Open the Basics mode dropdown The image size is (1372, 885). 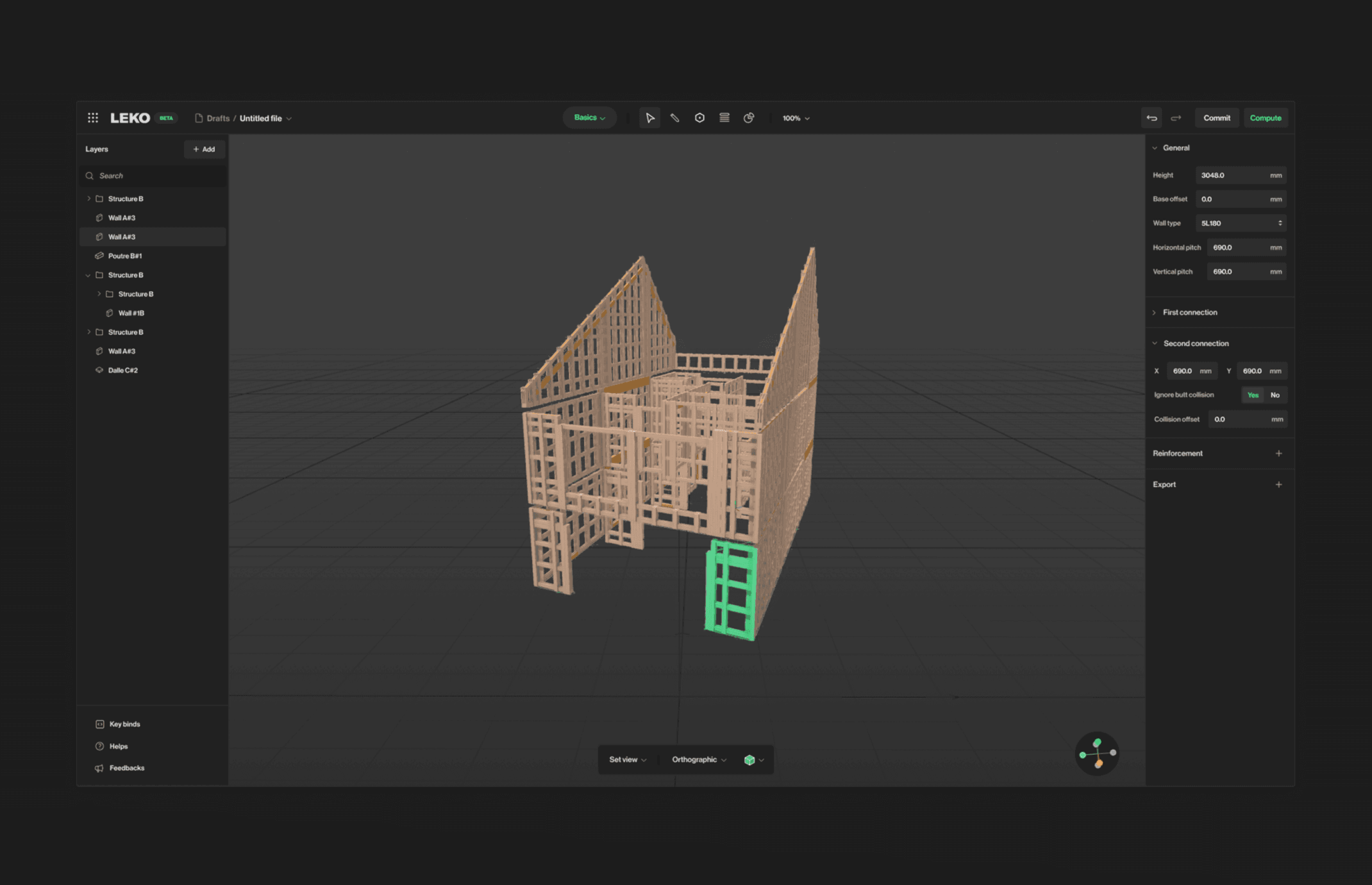click(589, 118)
